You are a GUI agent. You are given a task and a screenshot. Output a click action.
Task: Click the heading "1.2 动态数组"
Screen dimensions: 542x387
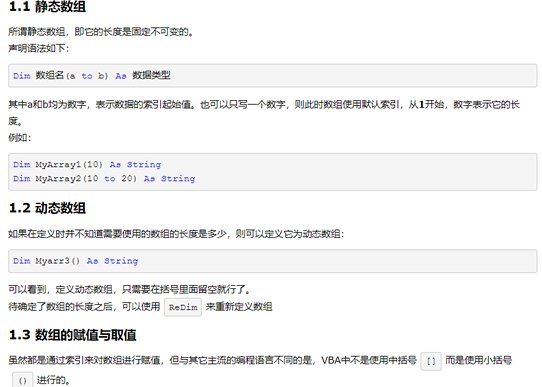point(47,208)
